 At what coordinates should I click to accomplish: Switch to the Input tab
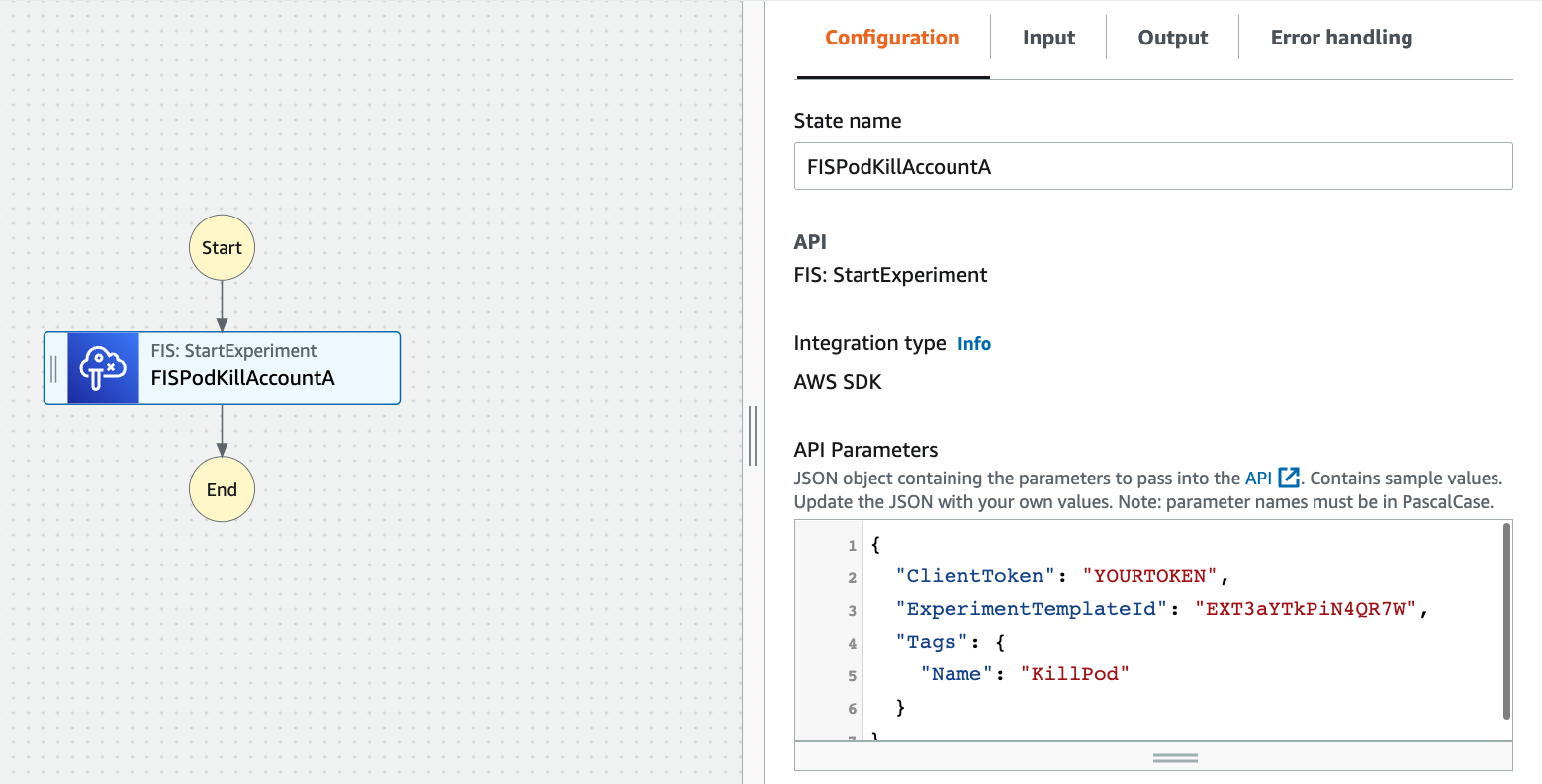[1048, 37]
